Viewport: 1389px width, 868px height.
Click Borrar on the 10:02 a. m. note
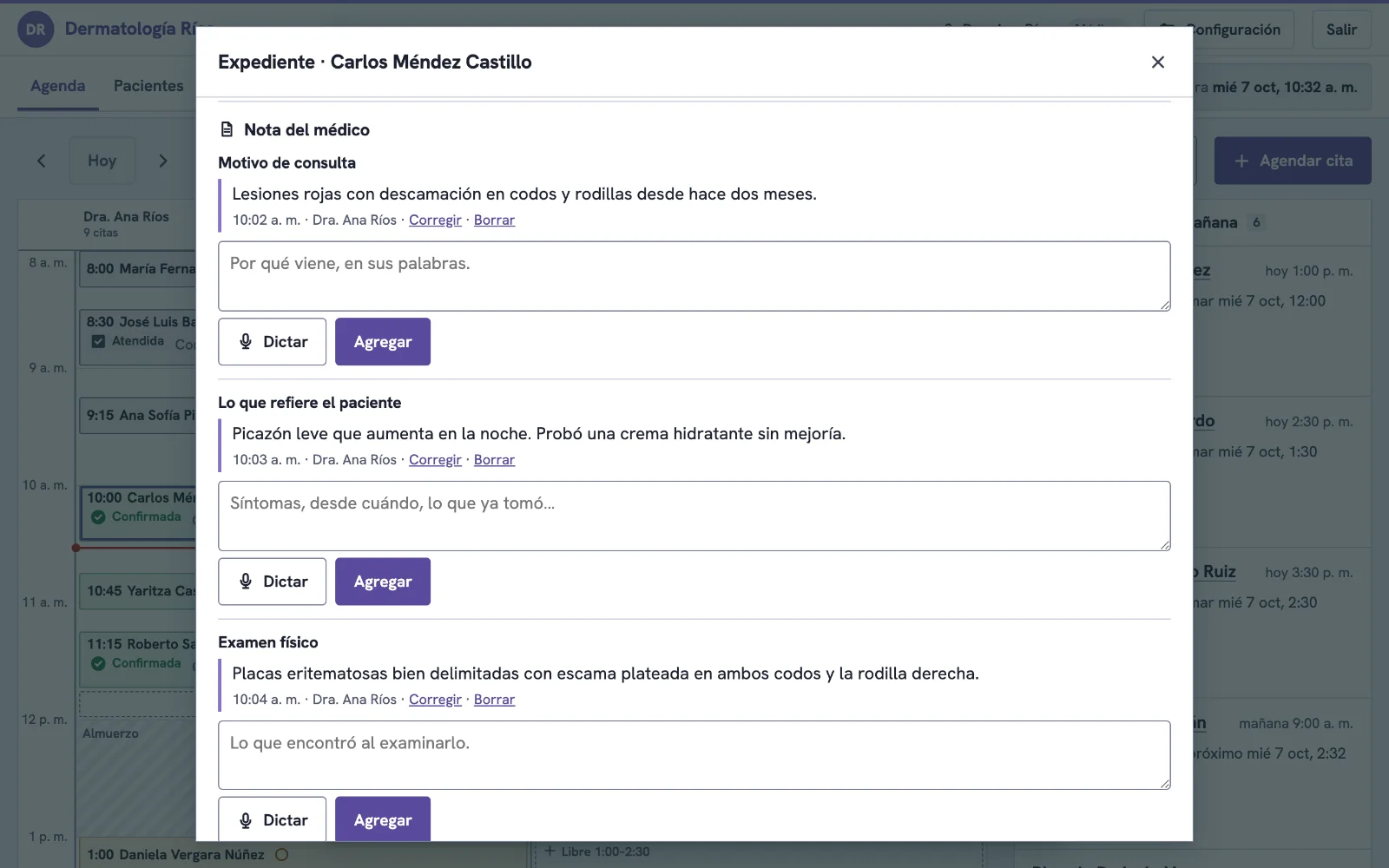click(494, 220)
